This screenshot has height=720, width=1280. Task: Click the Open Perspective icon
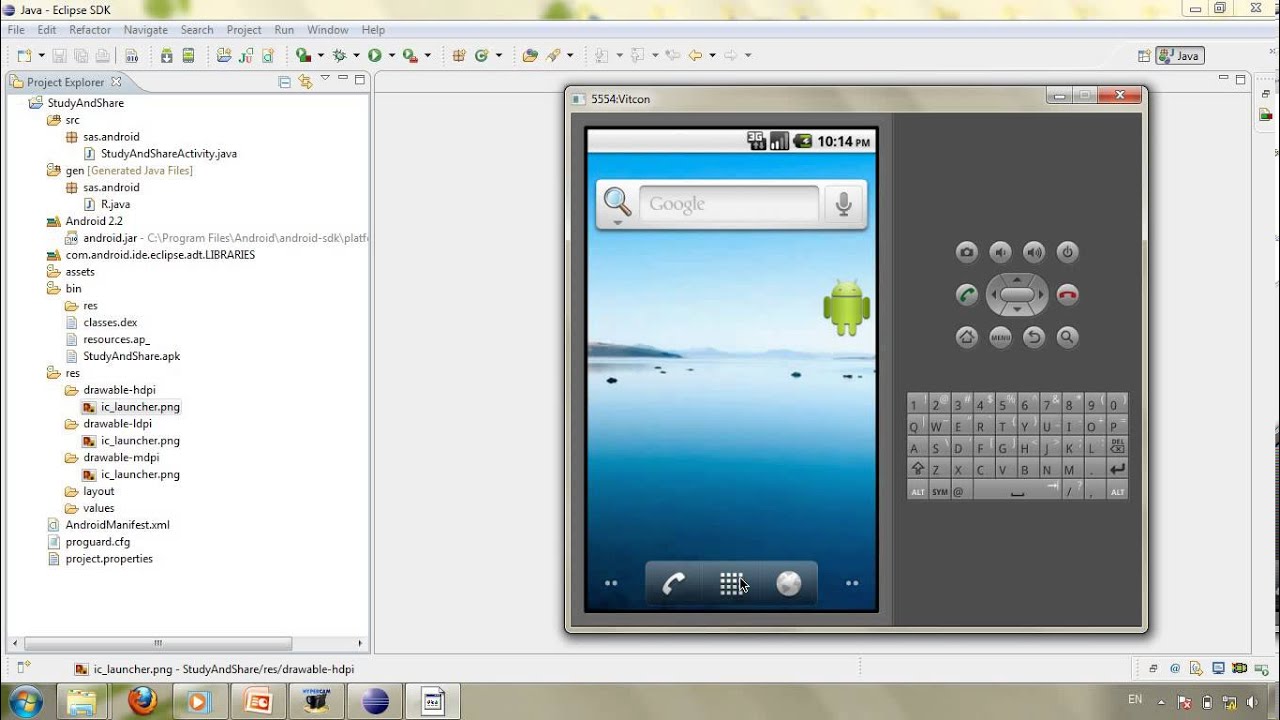pos(1144,56)
